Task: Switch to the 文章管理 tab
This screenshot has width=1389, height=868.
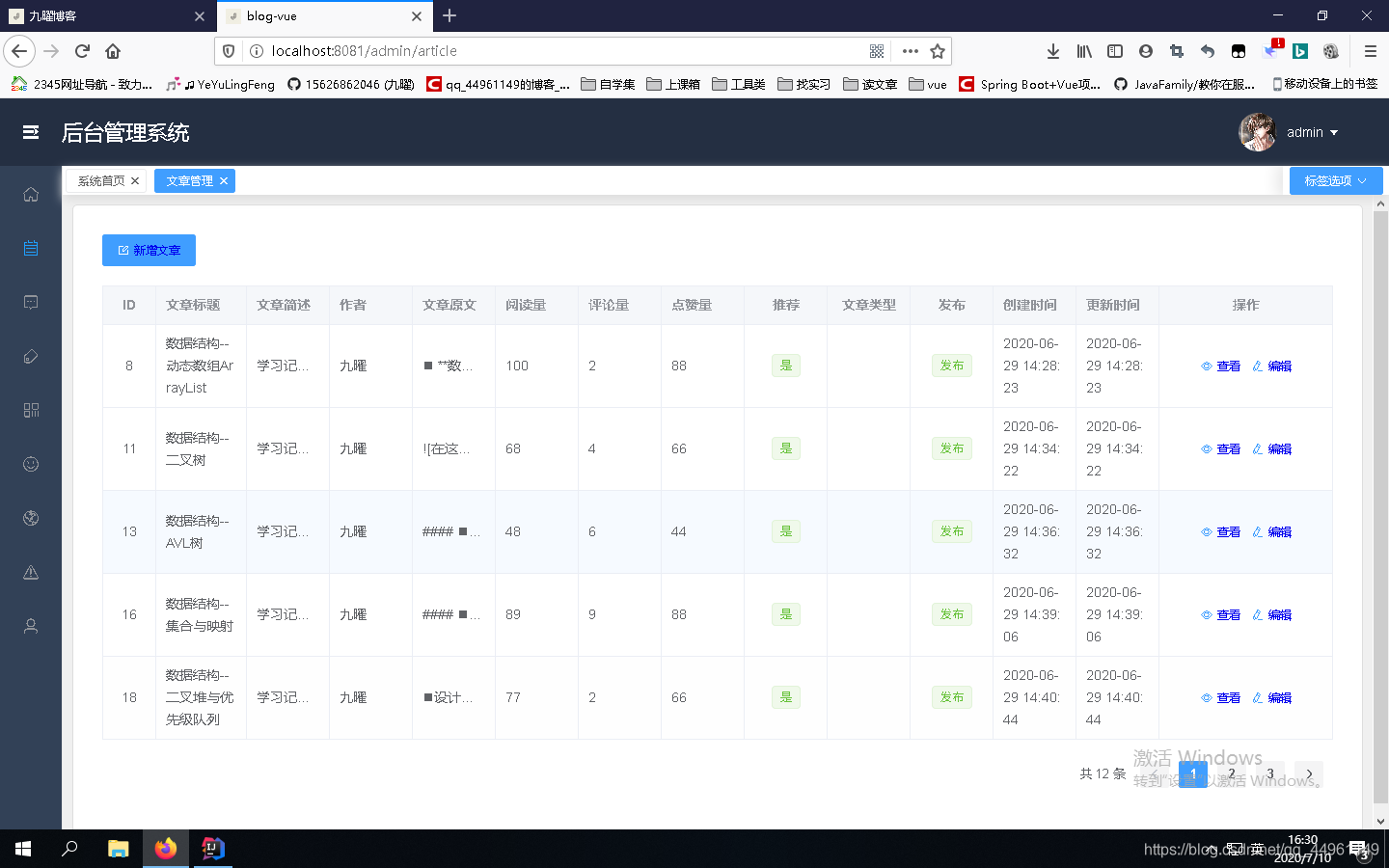Action: point(189,180)
